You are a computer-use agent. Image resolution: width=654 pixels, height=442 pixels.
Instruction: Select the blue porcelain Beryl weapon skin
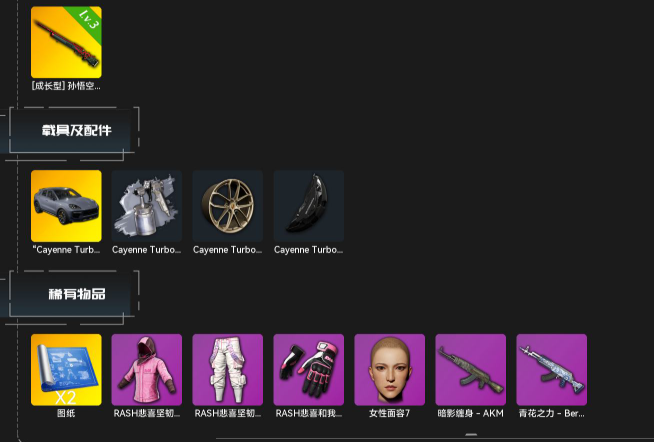point(551,369)
